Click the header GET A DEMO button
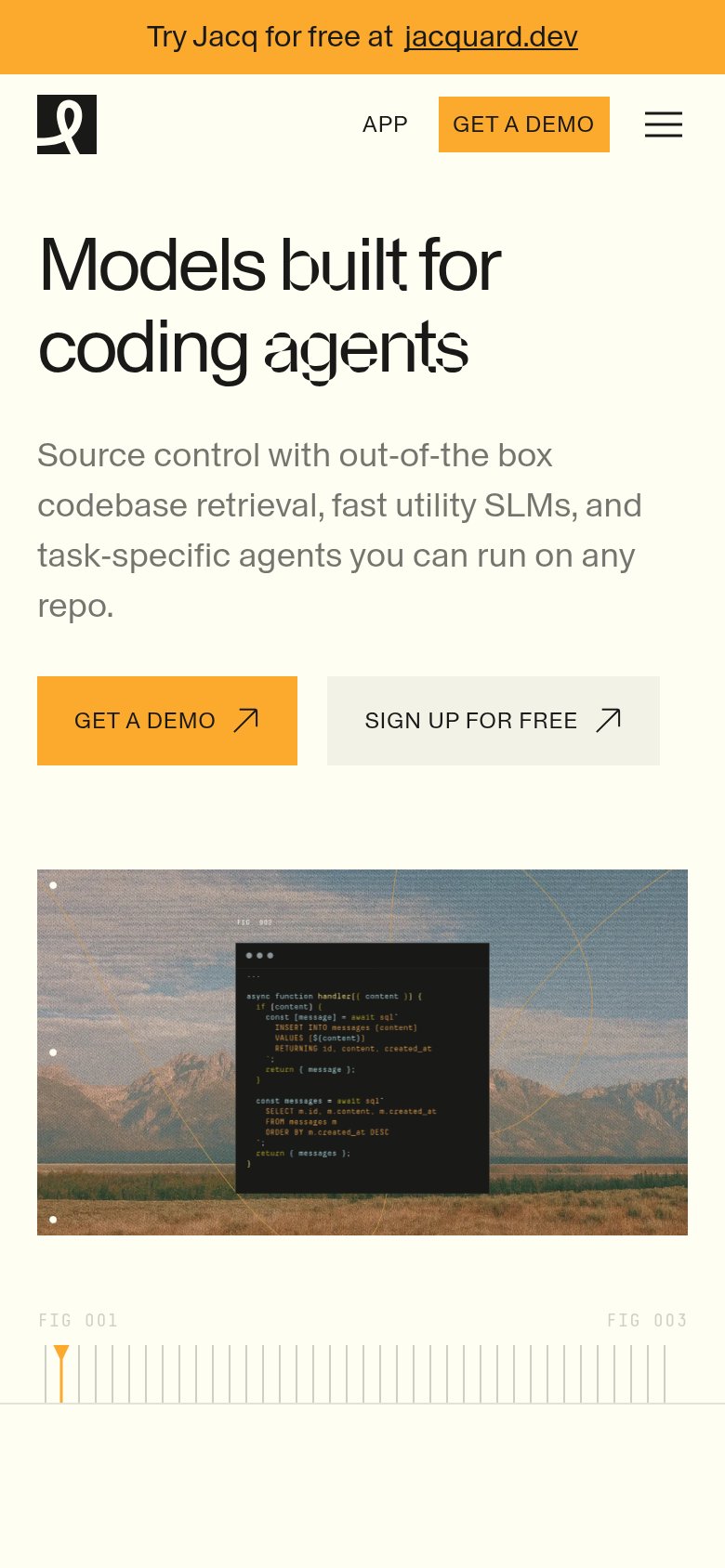Viewport: 725px width, 1568px height. [x=524, y=124]
